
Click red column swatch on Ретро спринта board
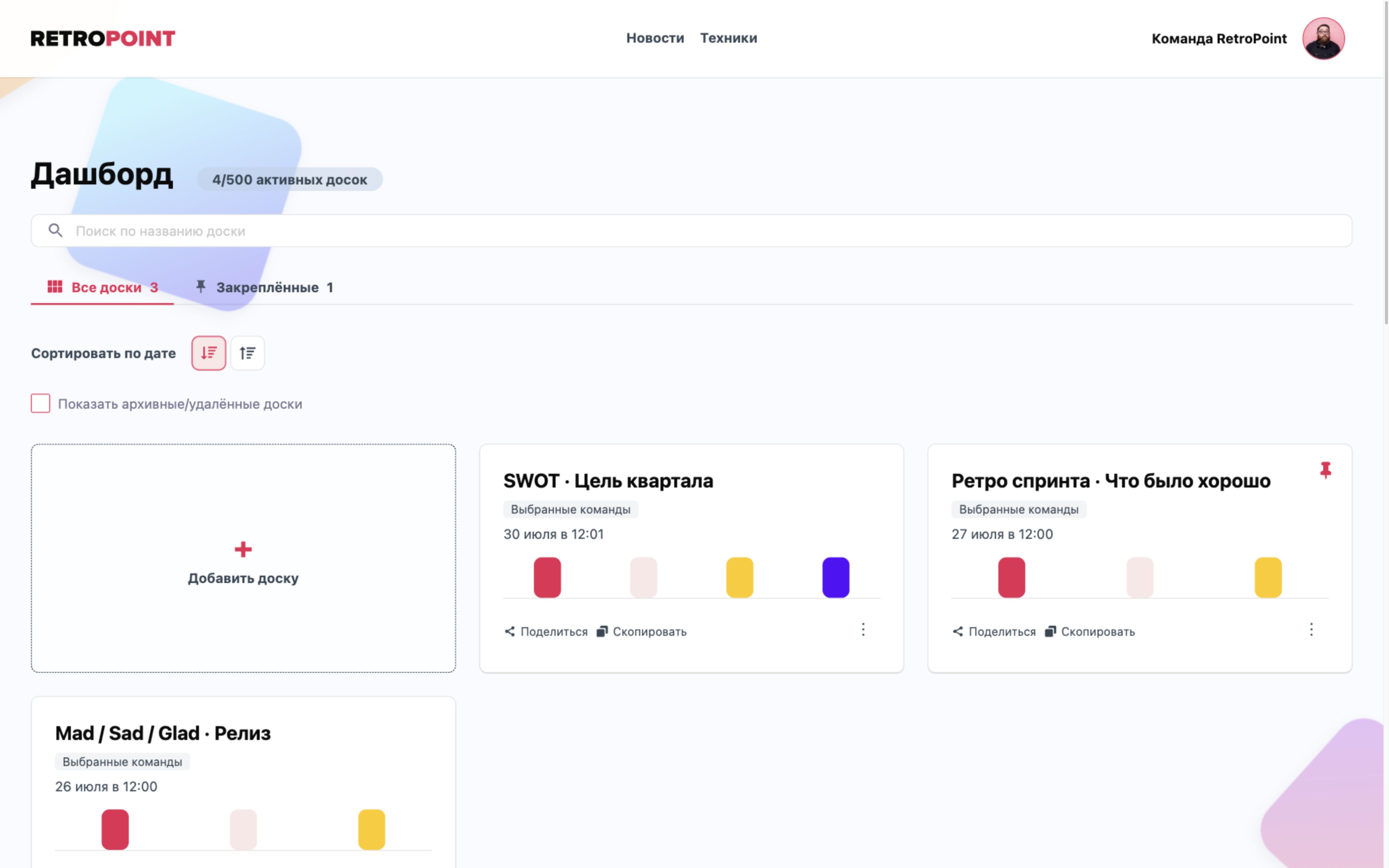click(x=1011, y=578)
